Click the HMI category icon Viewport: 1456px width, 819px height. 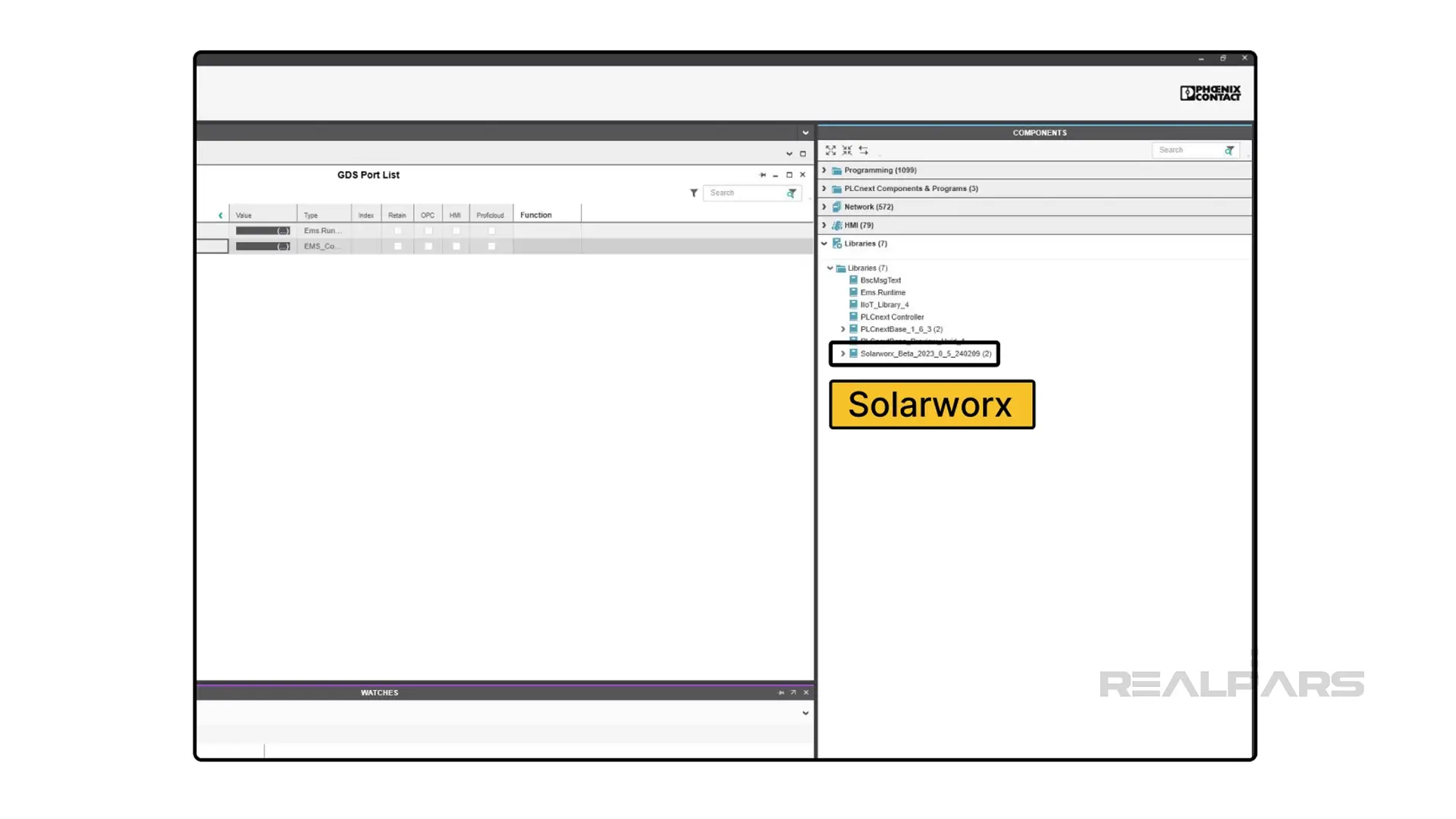click(x=836, y=225)
